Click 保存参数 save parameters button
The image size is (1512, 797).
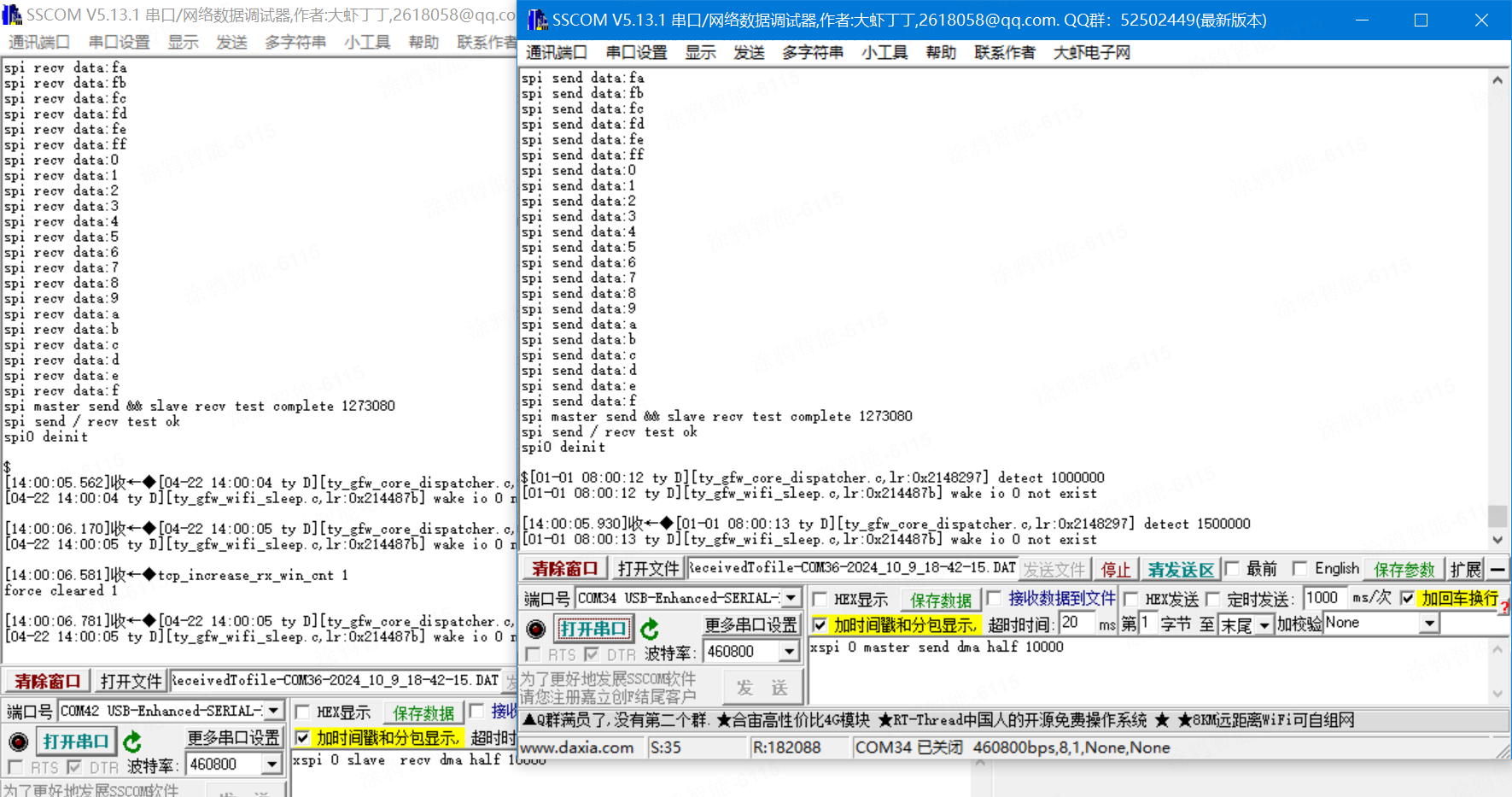[1404, 569]
